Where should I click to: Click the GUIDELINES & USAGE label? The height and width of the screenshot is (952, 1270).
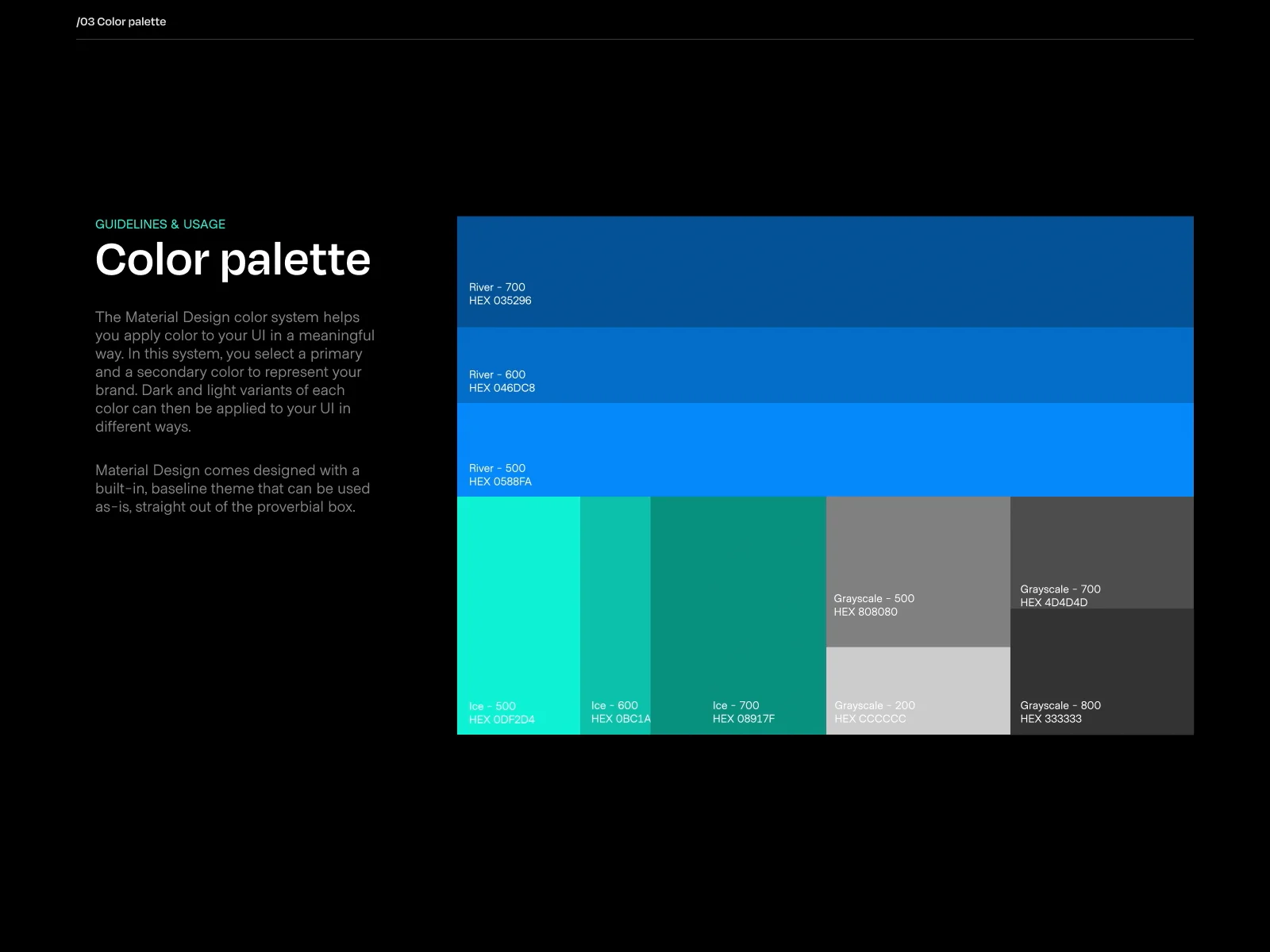pyautogui.click(x=160, y=224)
